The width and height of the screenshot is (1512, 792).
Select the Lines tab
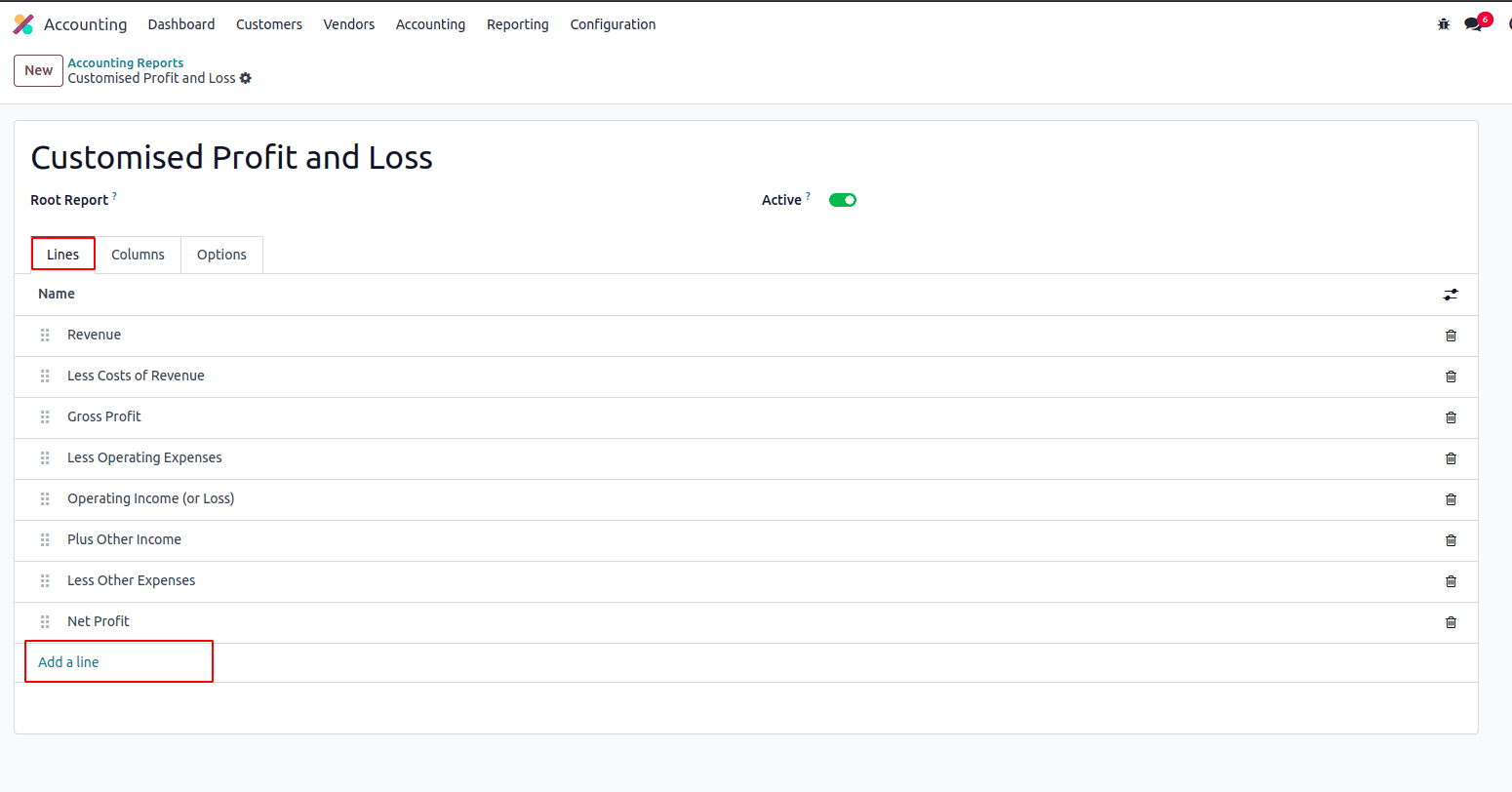[x=62, y=255]
